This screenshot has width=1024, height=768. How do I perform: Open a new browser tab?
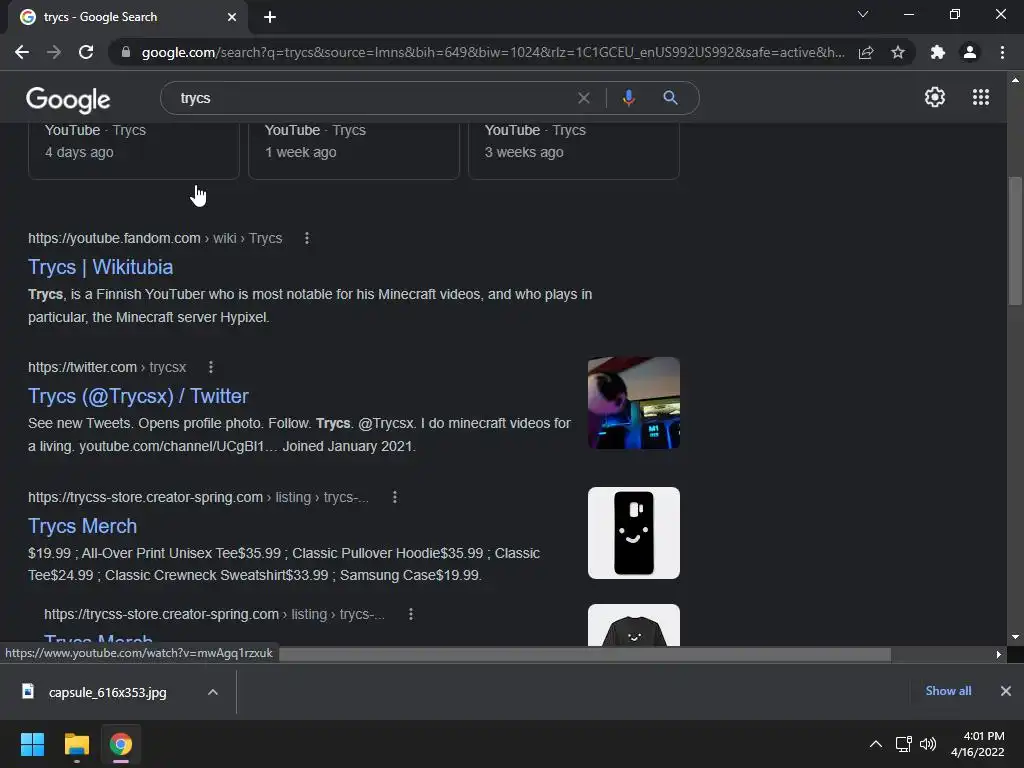pyautogui.click(x=270, y=17)
